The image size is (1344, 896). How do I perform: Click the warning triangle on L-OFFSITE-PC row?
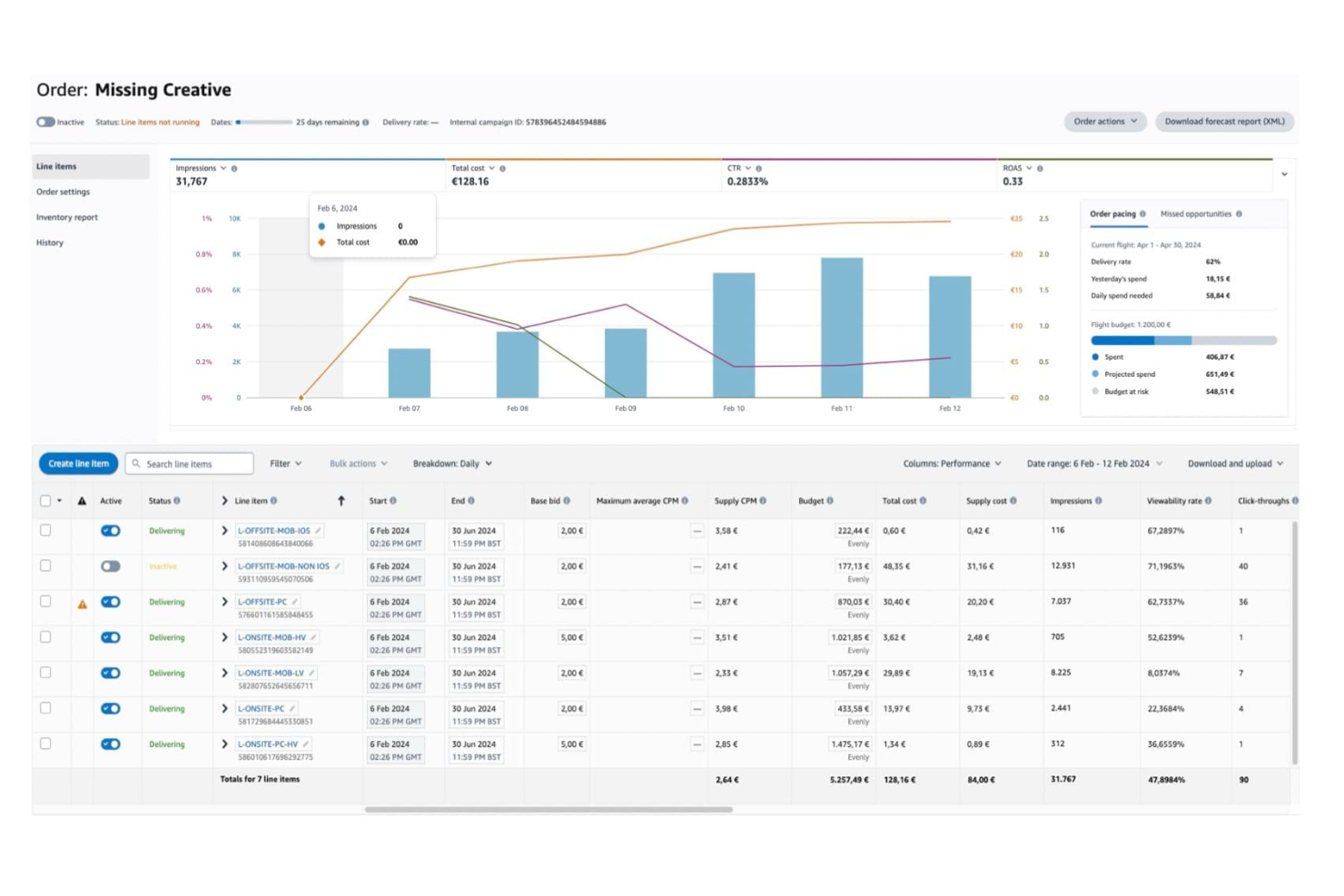pyautogui.click(x=83, y=602)
